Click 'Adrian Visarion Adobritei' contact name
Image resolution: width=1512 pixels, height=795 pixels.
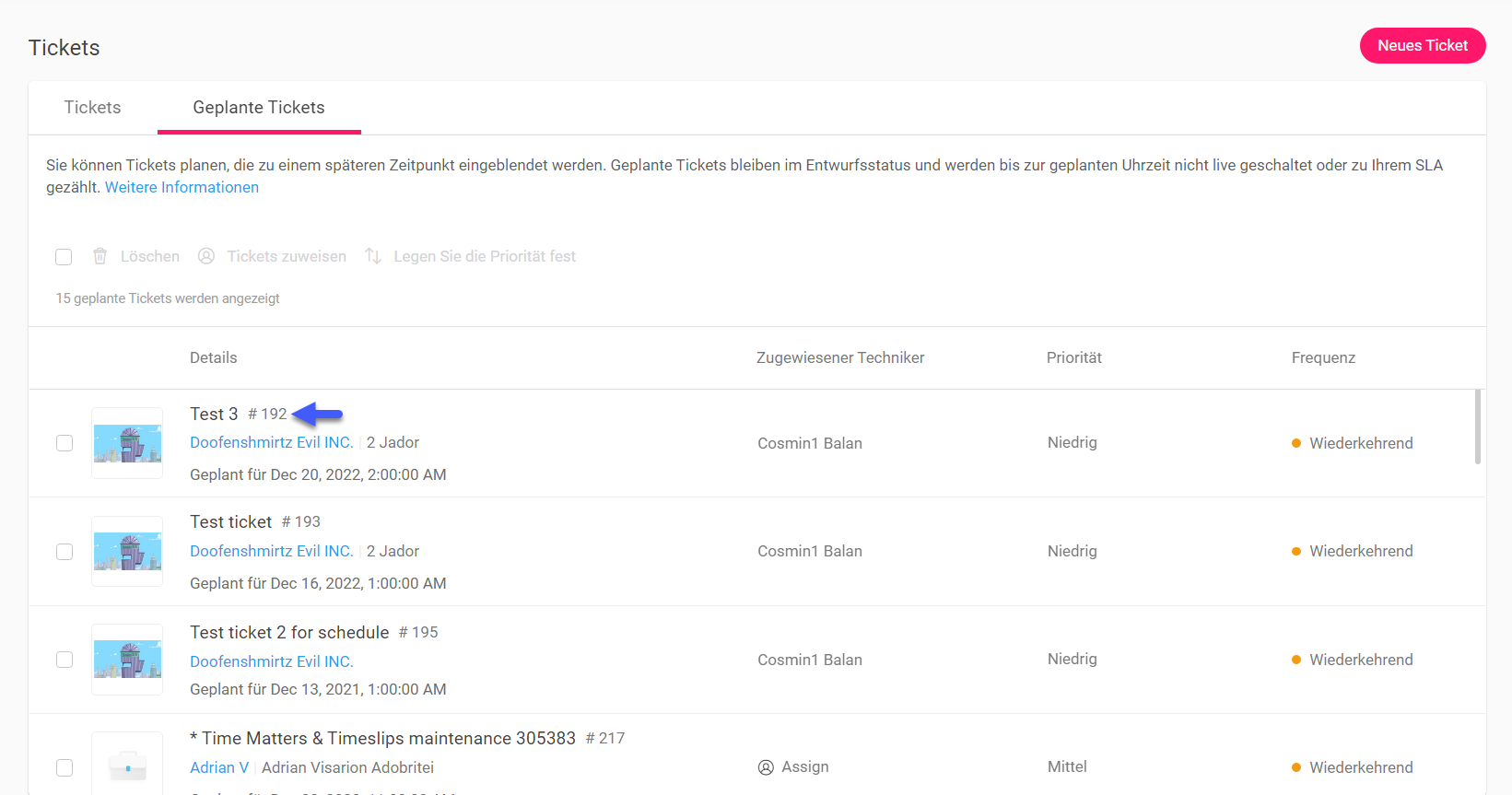pyautogui.click(x=347, y=767)
